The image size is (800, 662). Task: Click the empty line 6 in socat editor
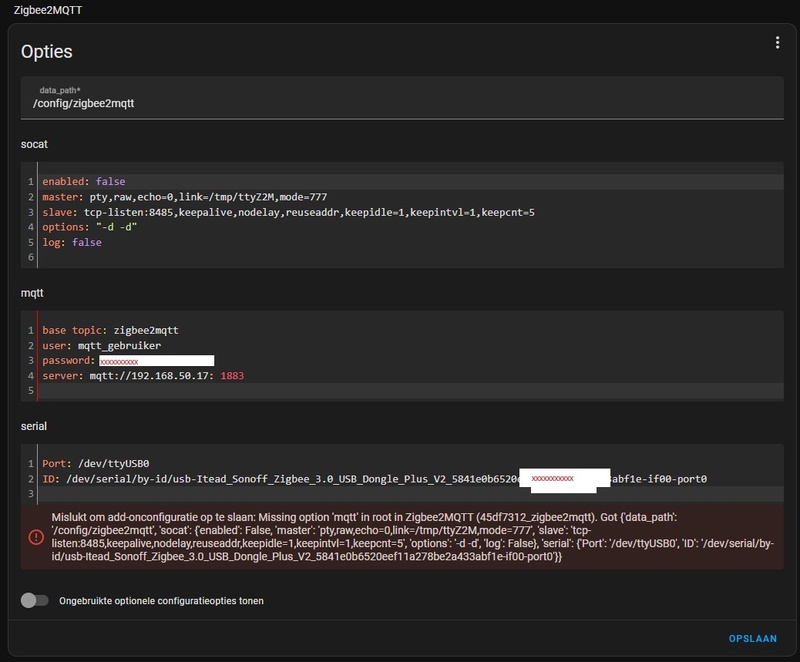(x=412, y=257)
